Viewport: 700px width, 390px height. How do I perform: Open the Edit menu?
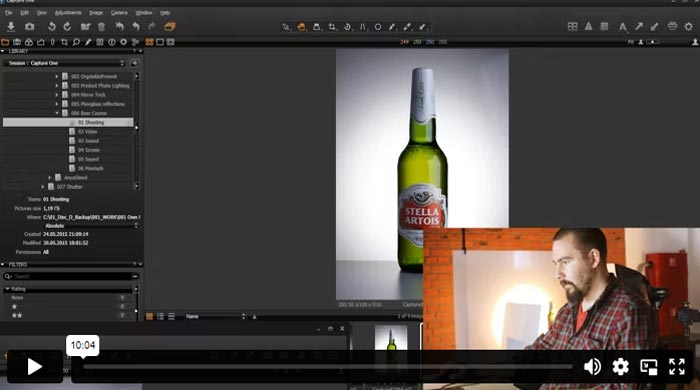[x=25, y=12]
